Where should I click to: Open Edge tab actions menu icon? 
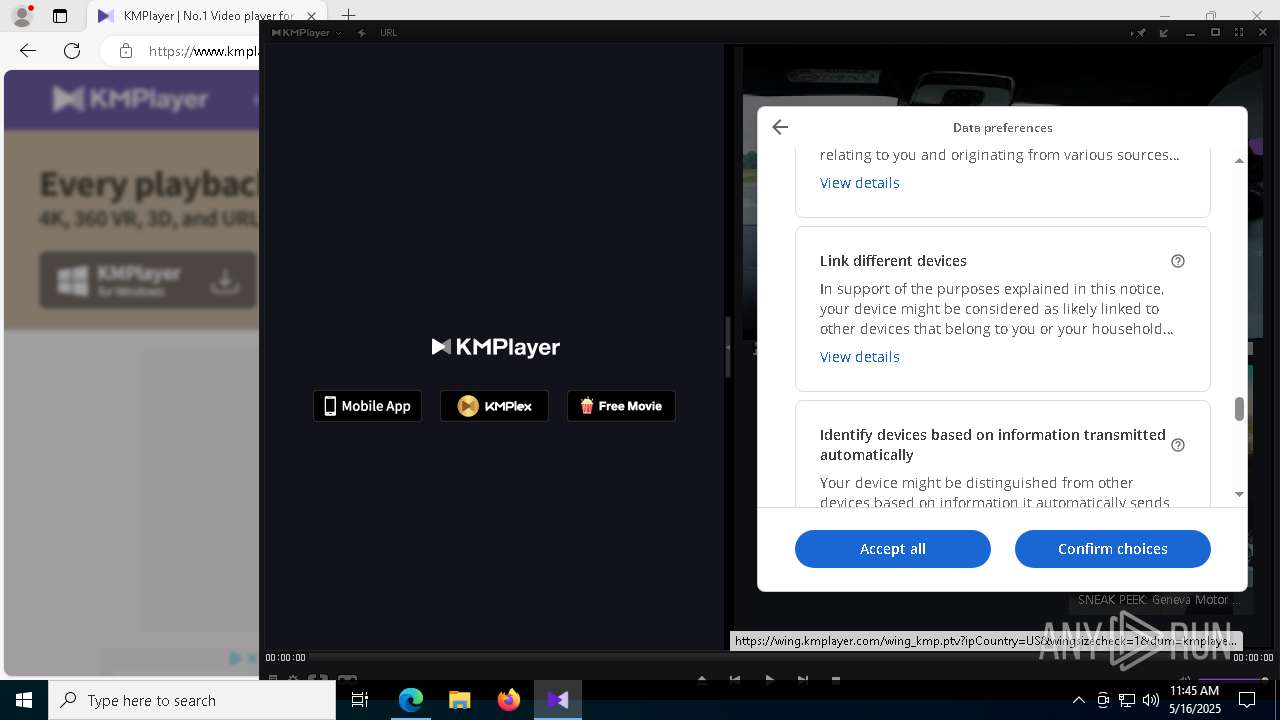pyautogui.click(x=60, y=16)
